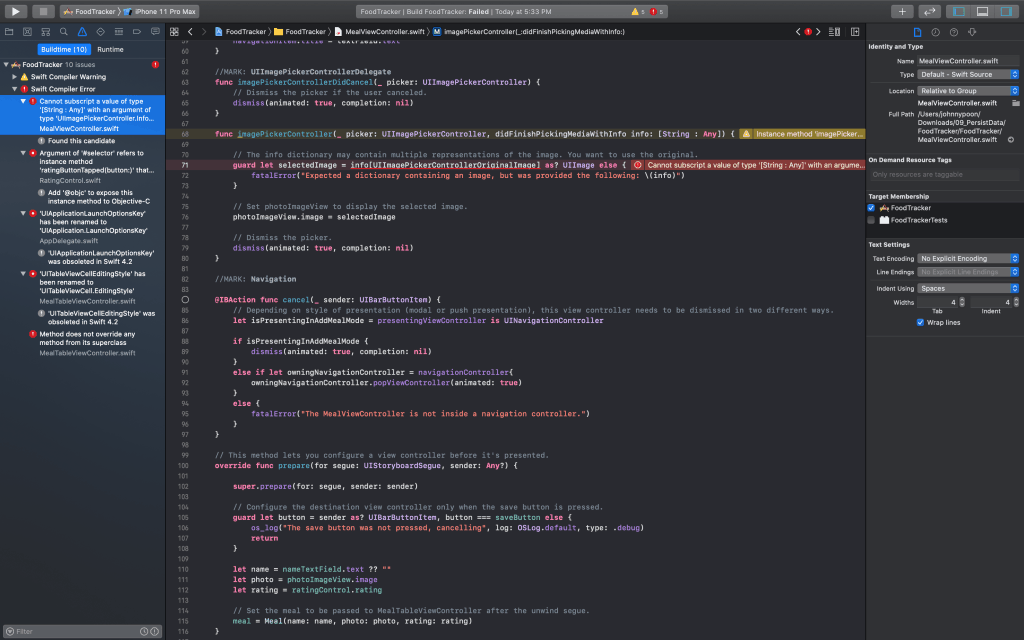Screen dimensions: 1024x640
Task: Select 'Method does not override' issue
Action: click(x=82, y=344)
